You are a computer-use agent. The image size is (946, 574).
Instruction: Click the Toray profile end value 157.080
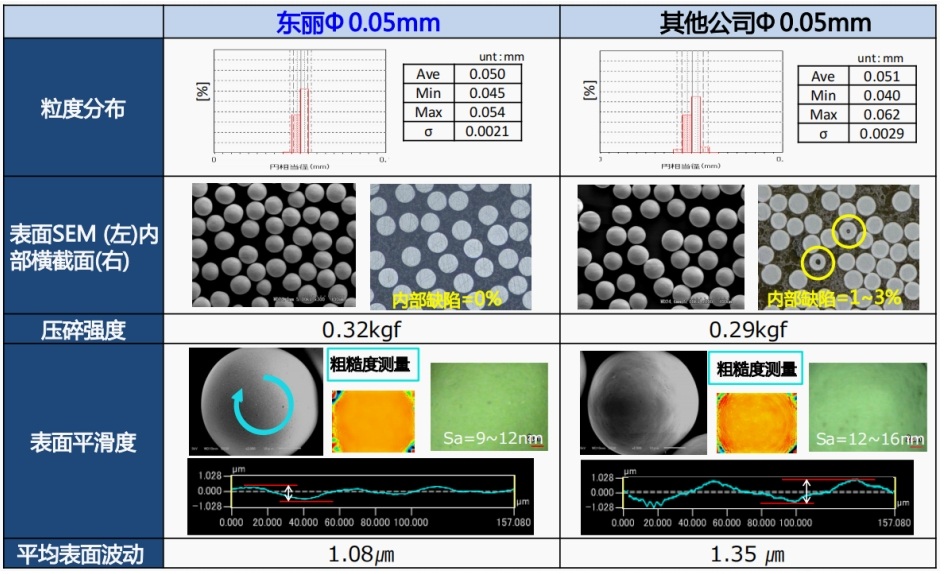point(513,522)
